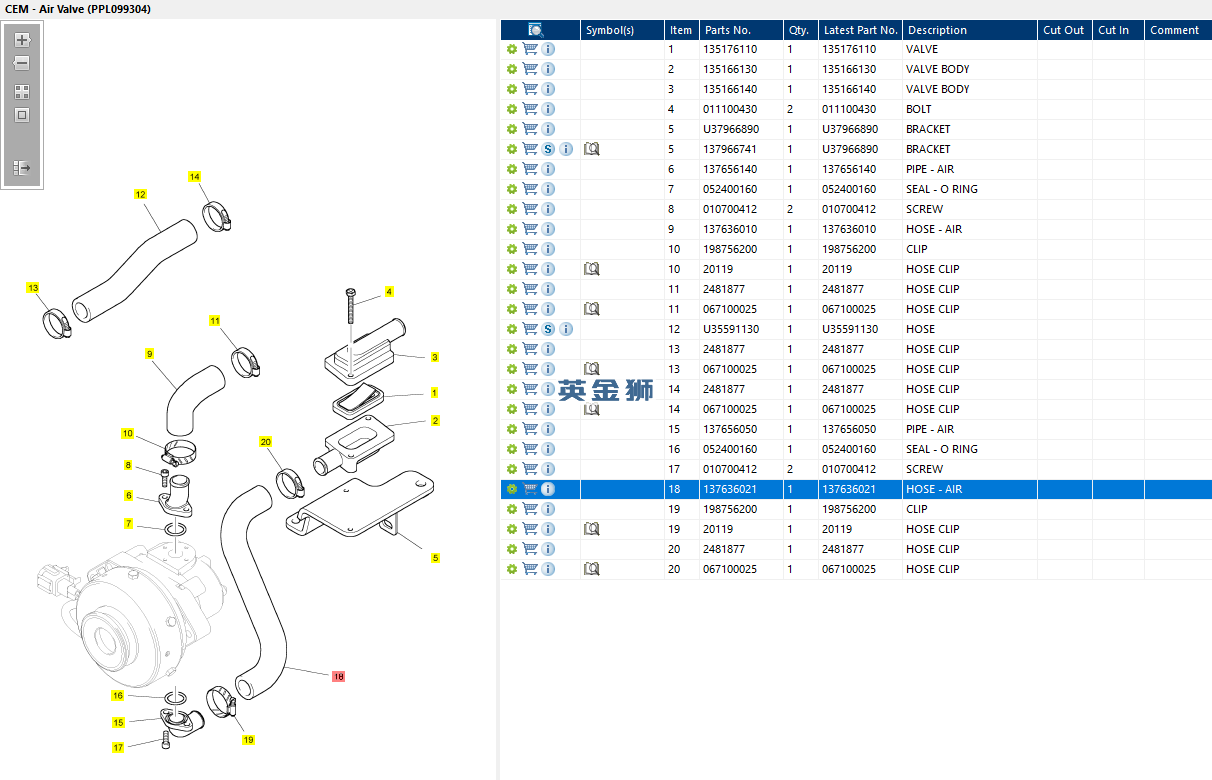Image resolution: width=1212 pixels, height=780 pixels.
Task: Click the Comment column header
Action: [1178, 30]
